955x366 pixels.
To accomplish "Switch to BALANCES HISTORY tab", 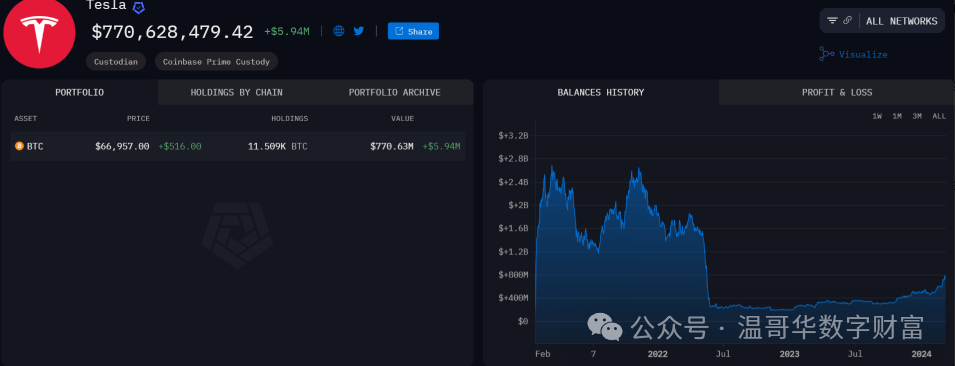I will point(601,93).
